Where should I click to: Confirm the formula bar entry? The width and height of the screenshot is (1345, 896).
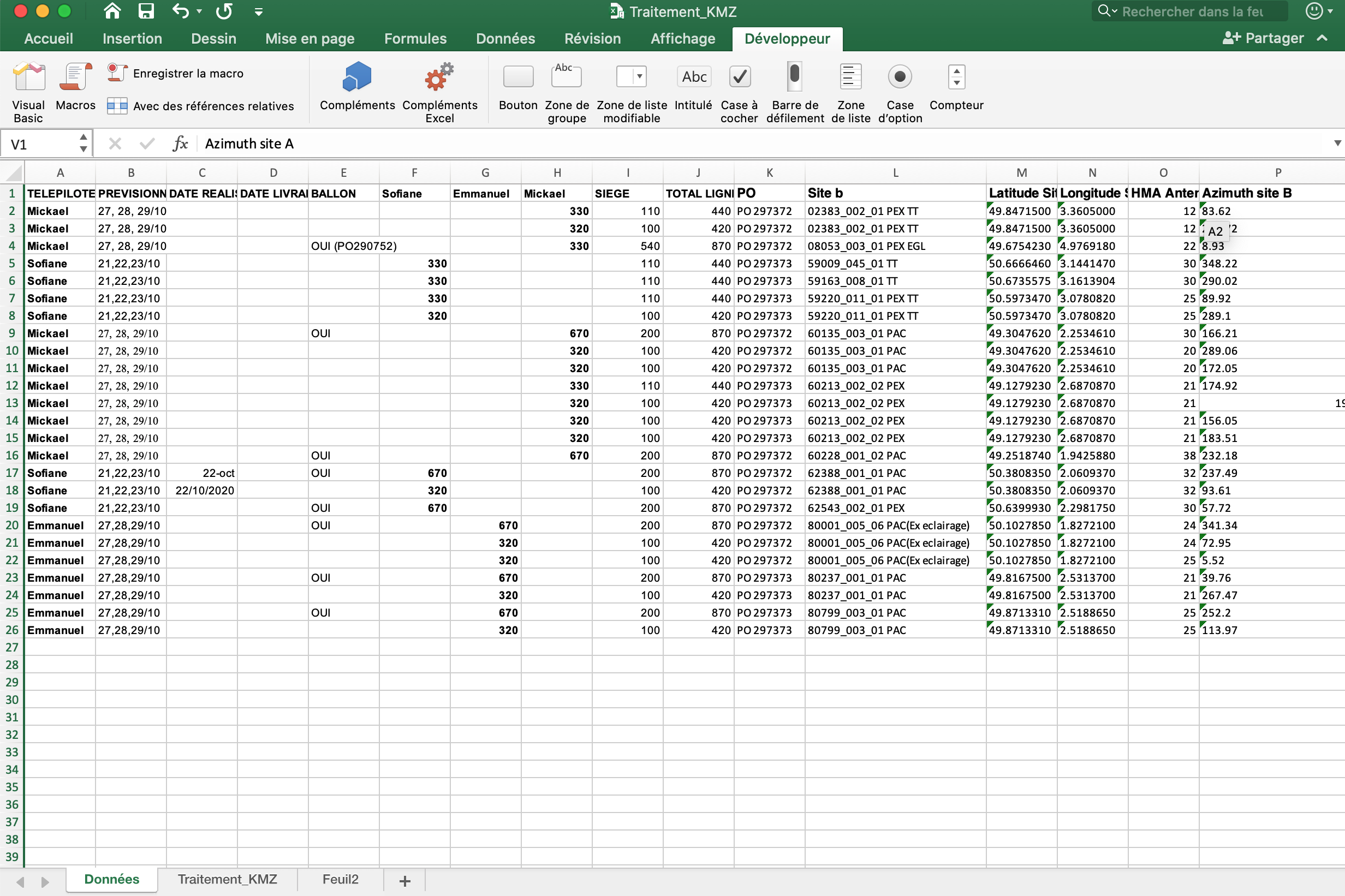tap(147, 144)
